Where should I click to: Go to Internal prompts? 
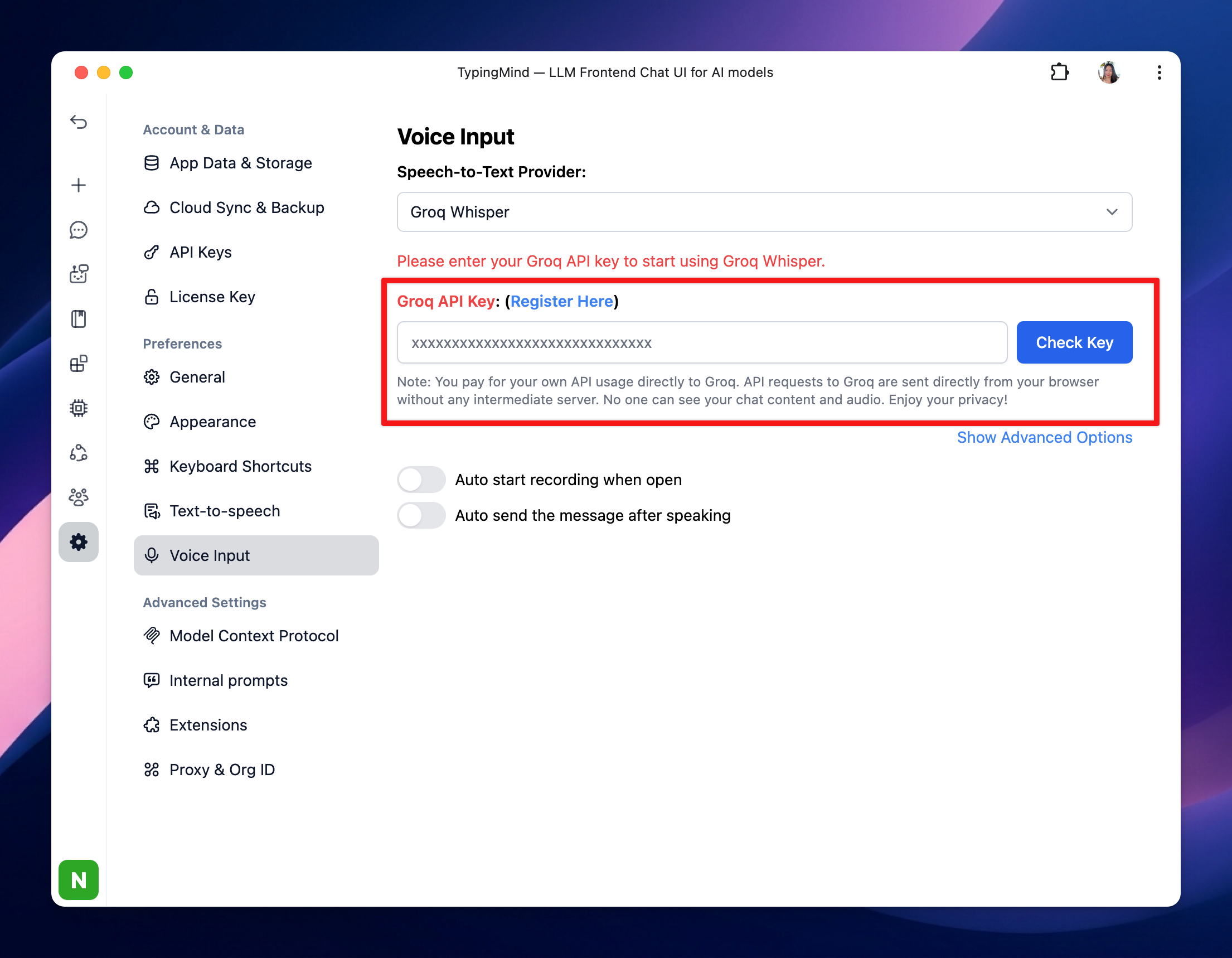(x=256, y=680)
